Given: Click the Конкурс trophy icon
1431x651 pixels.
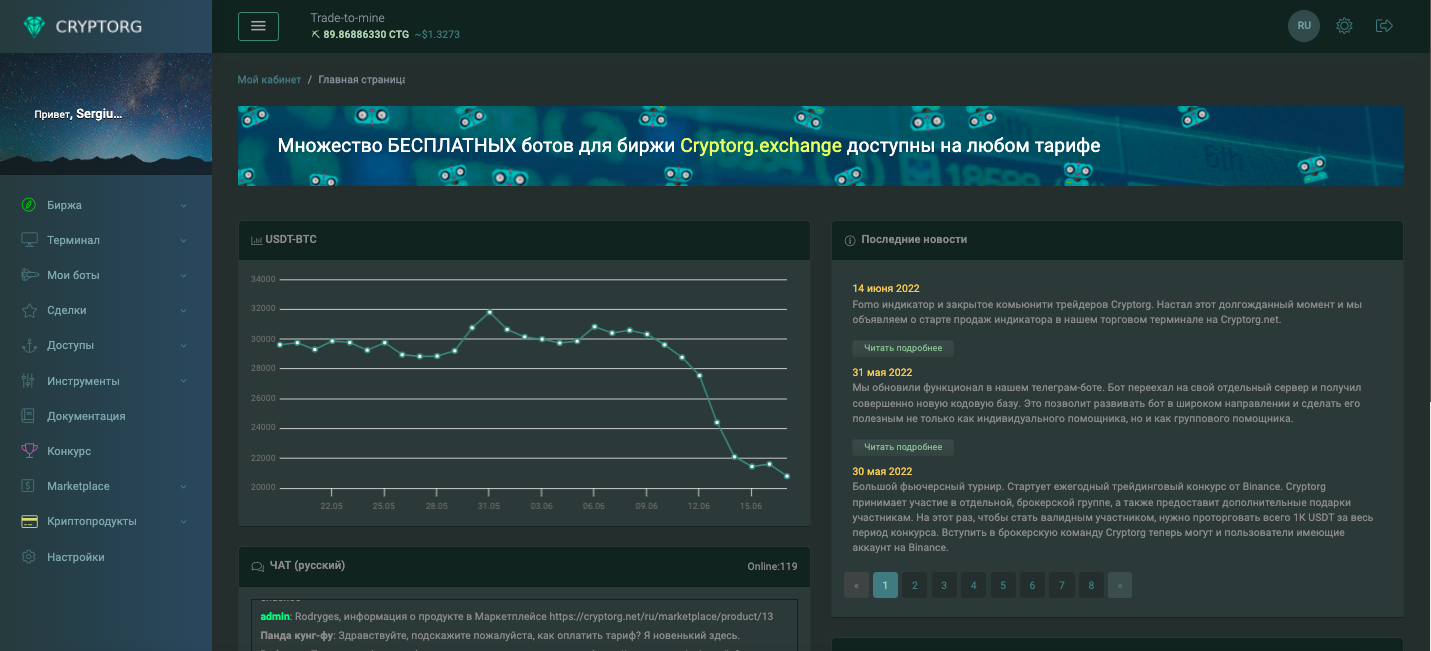Looking at the screenshot, I should 29,451.
